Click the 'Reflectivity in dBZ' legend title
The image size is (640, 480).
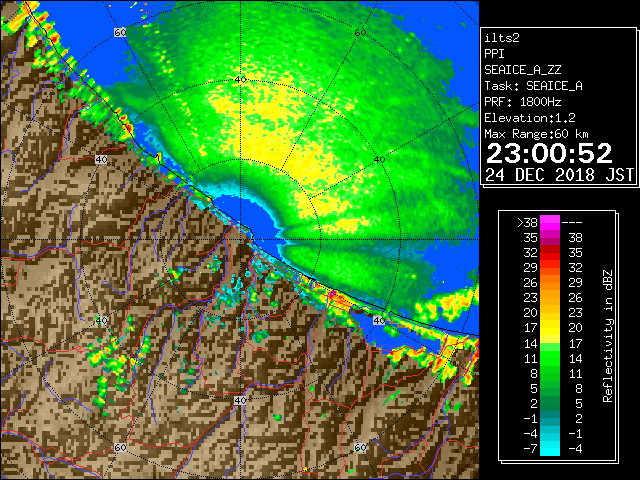(x=607, y=336)
